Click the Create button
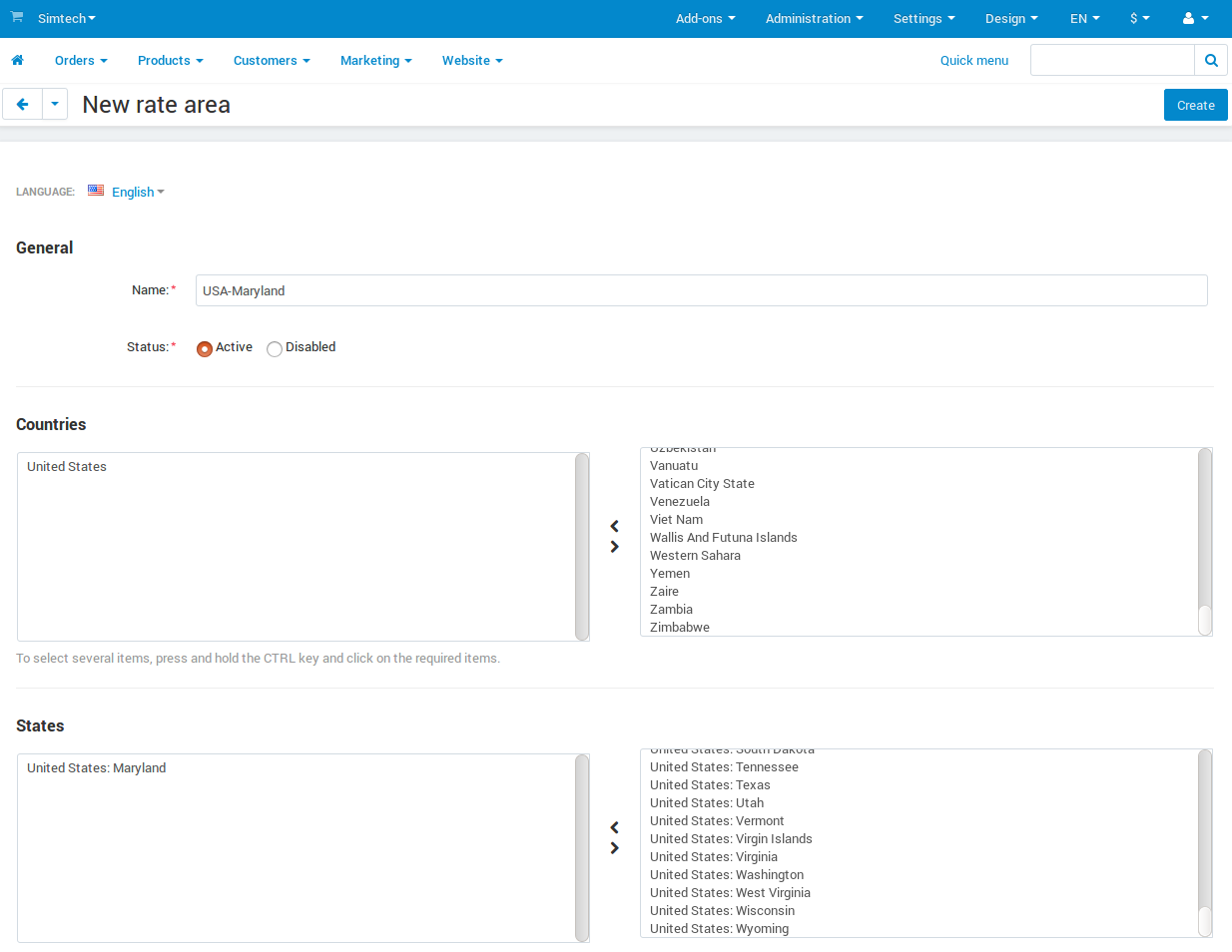 [x=1195, y=105]
